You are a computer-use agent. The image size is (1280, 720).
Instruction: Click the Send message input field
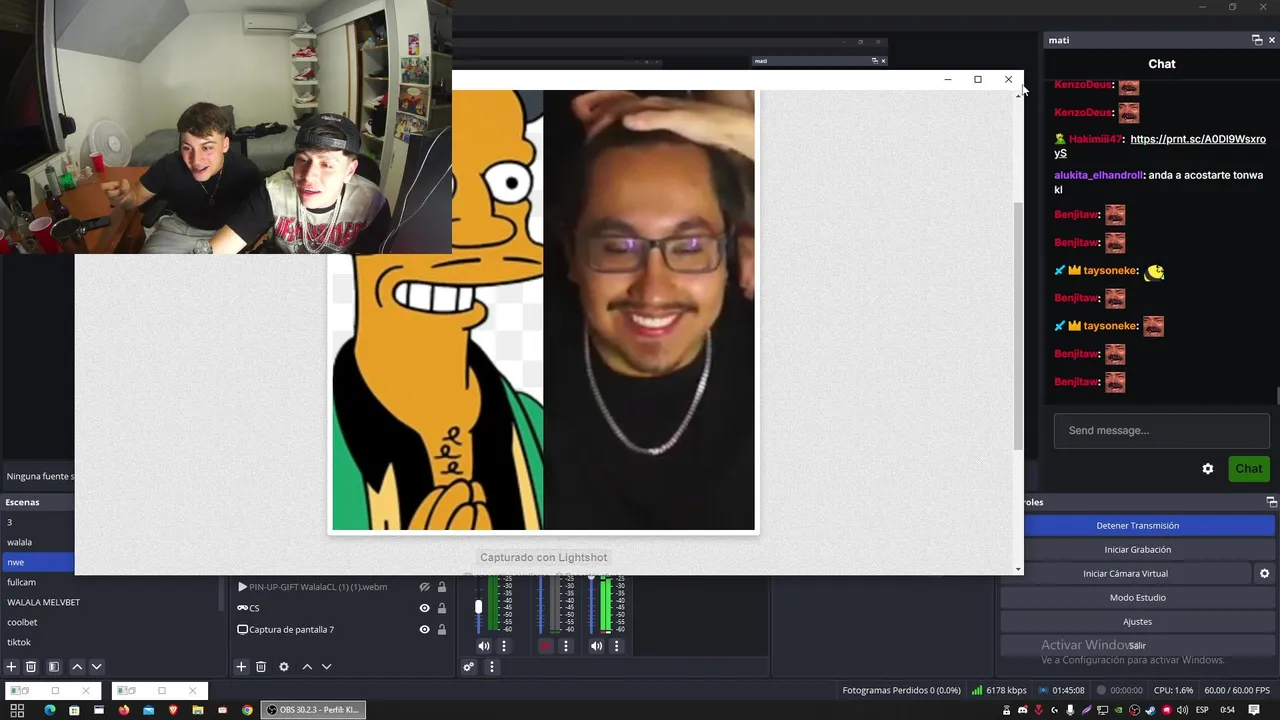[x=1161, y=431]
